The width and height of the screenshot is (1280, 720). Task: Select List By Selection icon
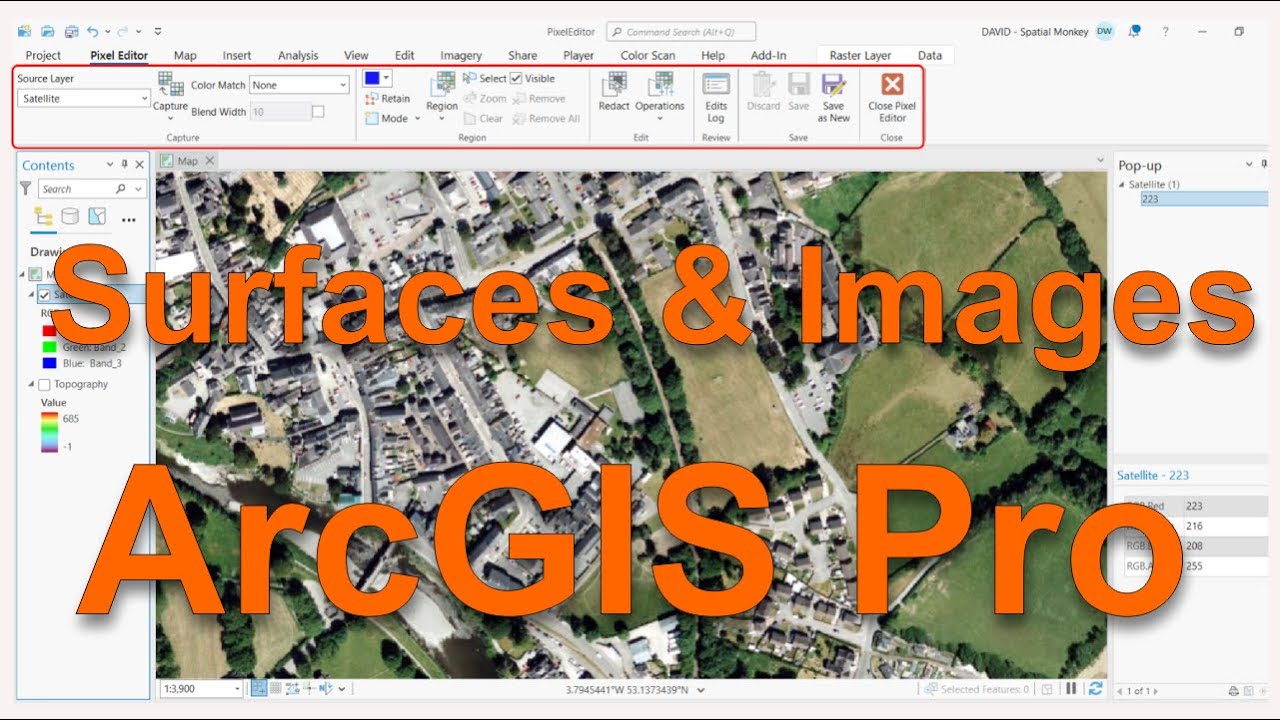[97, 216]
